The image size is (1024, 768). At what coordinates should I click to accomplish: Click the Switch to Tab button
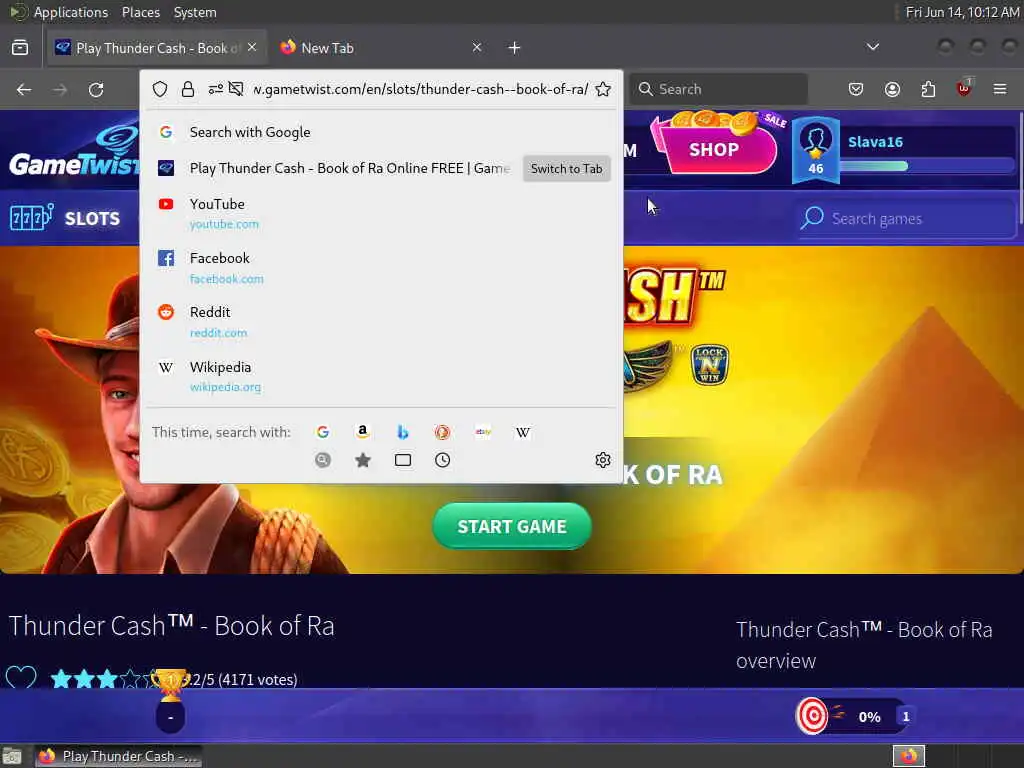566,168
